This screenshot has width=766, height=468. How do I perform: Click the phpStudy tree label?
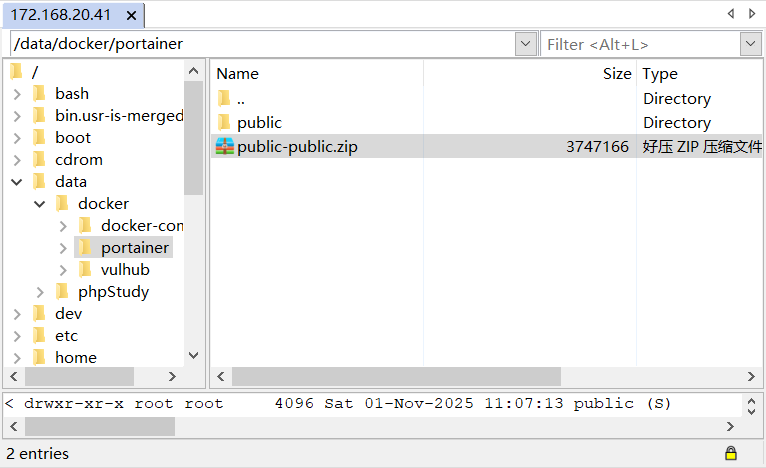(113, 292)
